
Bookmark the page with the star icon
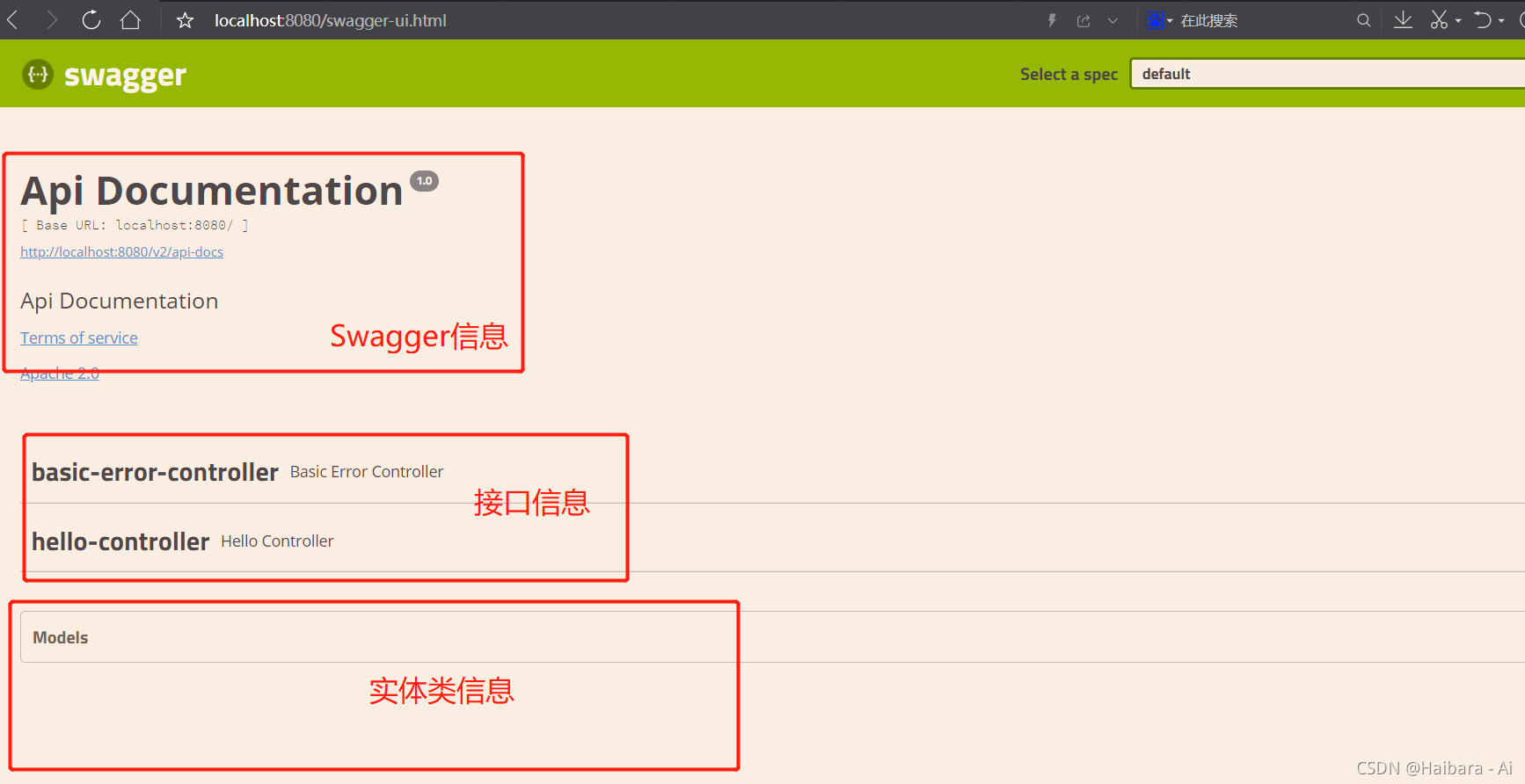[185, 20]
